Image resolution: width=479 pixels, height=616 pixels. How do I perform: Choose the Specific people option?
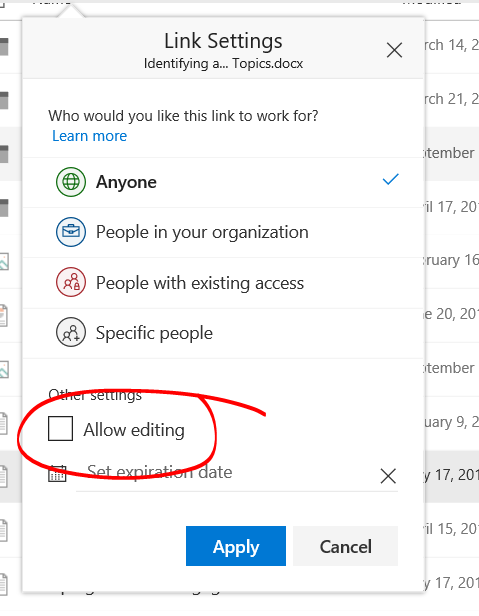(223, 333)
